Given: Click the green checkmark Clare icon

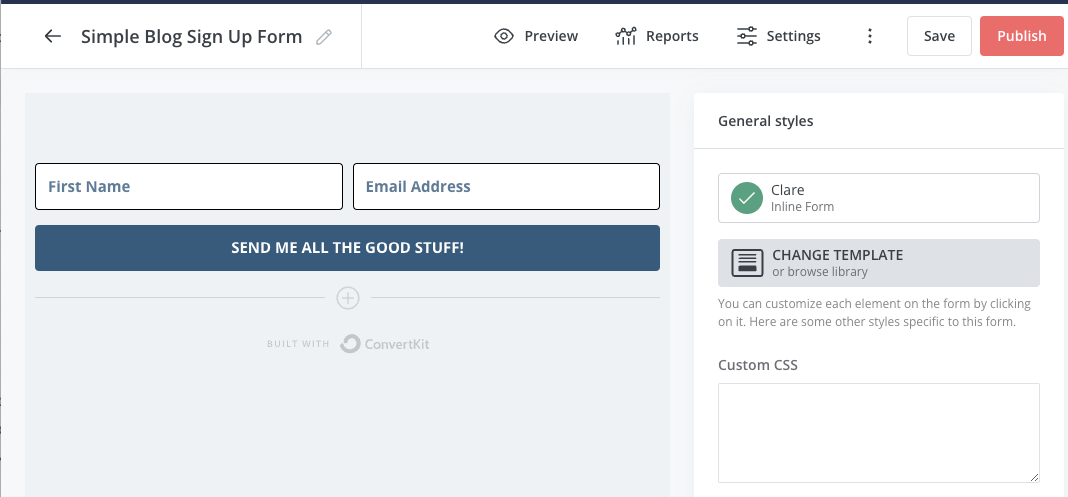Looking at the screenshot, I should (747, 198).
